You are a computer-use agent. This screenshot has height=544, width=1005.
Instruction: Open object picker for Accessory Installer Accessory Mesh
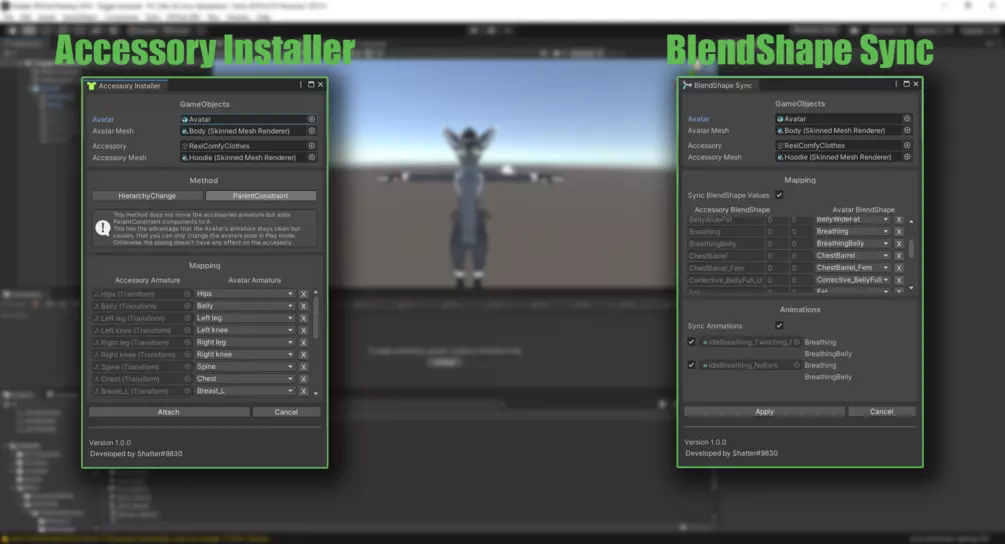click(x=311, y=157)
